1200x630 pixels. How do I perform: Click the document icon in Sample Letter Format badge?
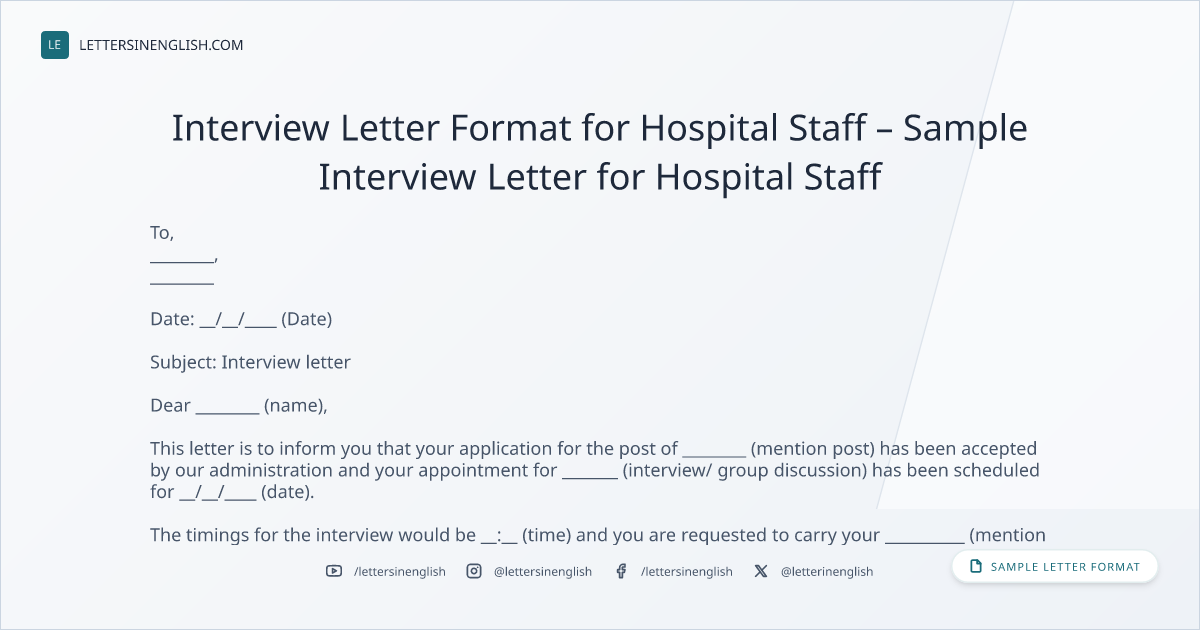click(x=976, y=567)
